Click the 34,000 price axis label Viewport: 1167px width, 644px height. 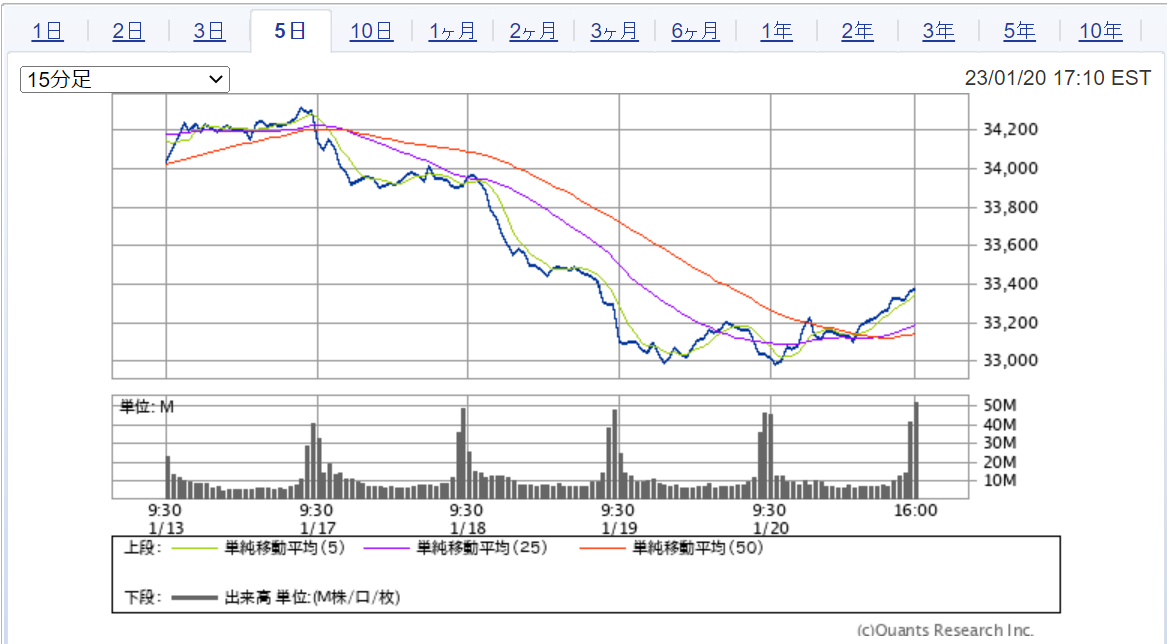1011,168
